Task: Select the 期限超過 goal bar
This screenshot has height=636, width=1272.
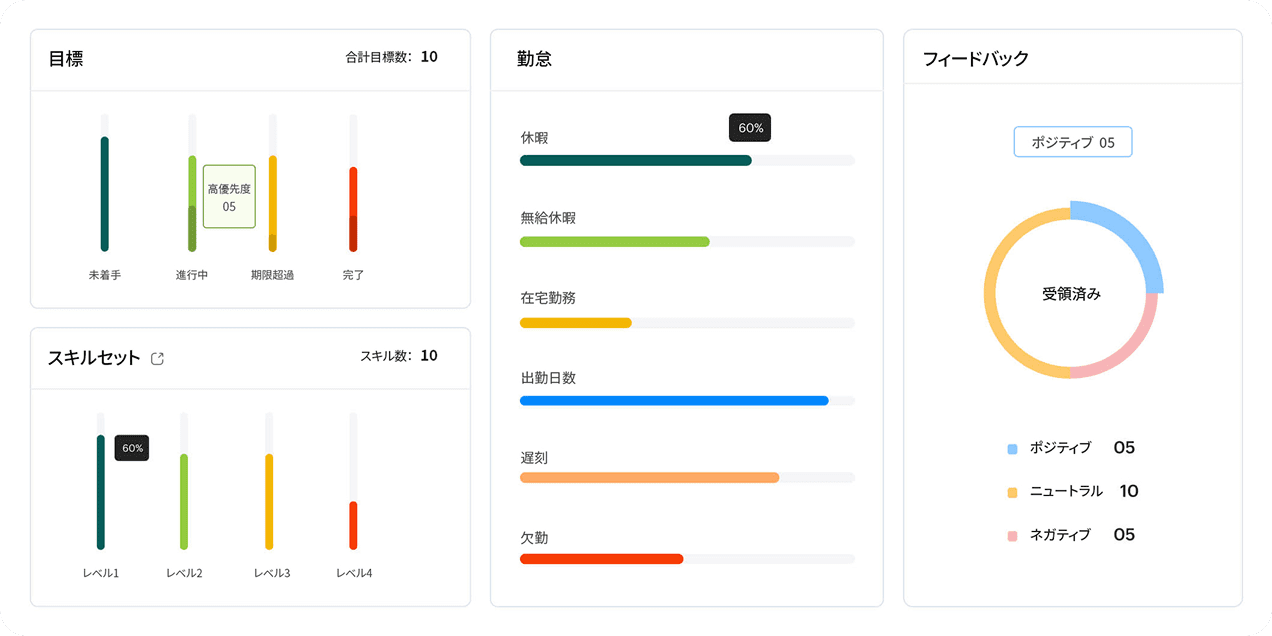Action: [x=272, y=203]
